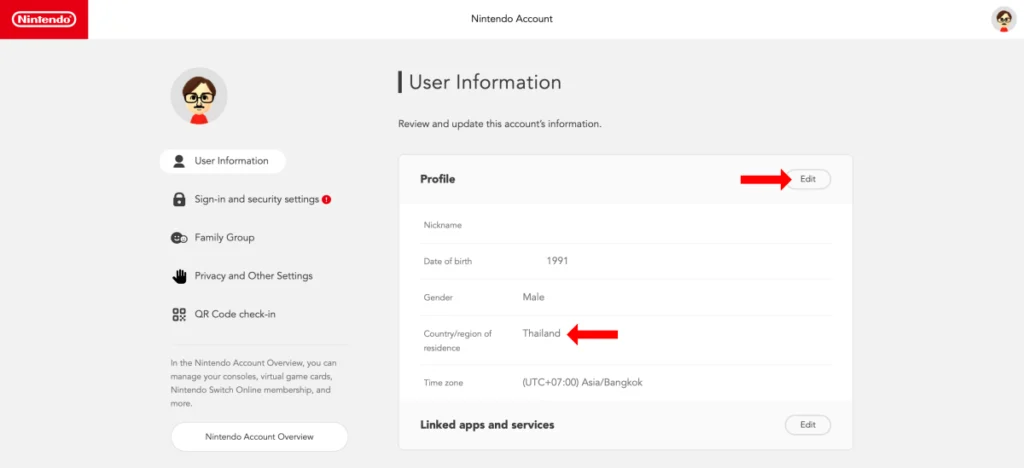Click the Nintendo Account header title
The height and width of the screenshot is (468, 1024).
coord(512,19)
